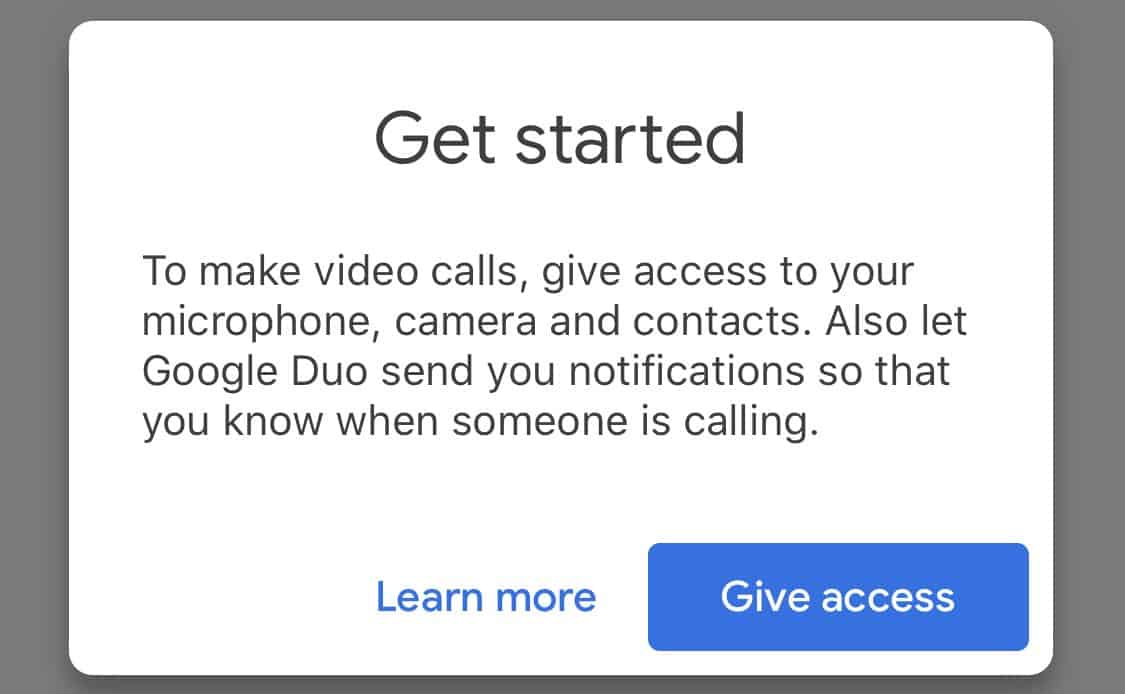Image resolution: width=1125 pixels, height=694 pixels.
Task: Click dimmed gray overlay above the dialog
Action: click(562, 9)
